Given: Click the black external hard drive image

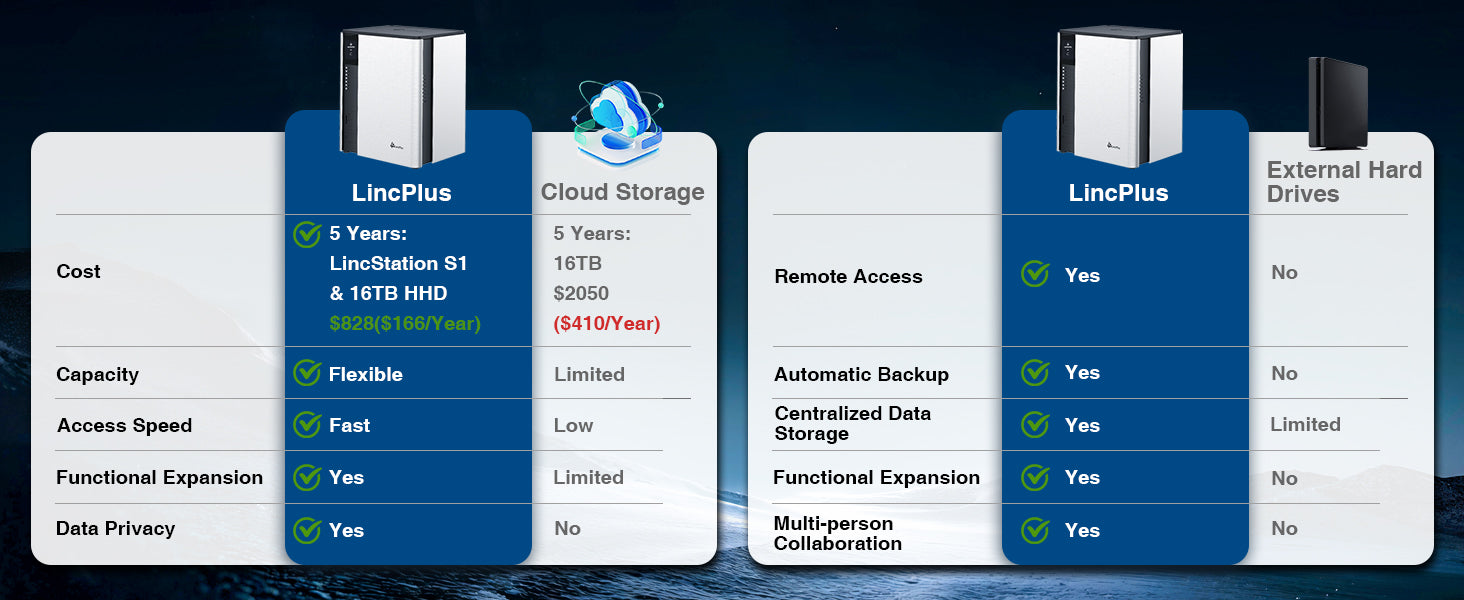Looking at the screenshot, I should point(1337,103).
